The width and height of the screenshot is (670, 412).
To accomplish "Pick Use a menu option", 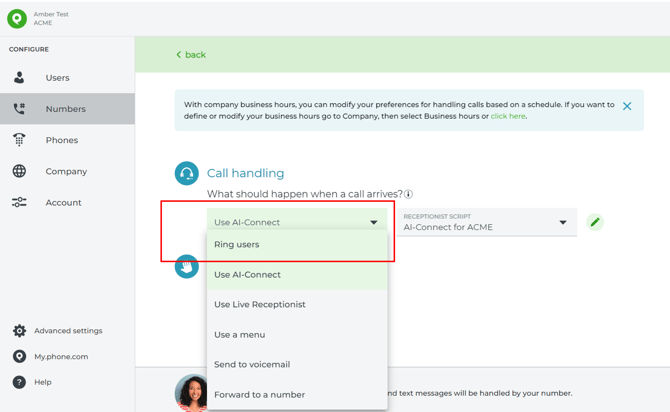I will pos(297,335).
